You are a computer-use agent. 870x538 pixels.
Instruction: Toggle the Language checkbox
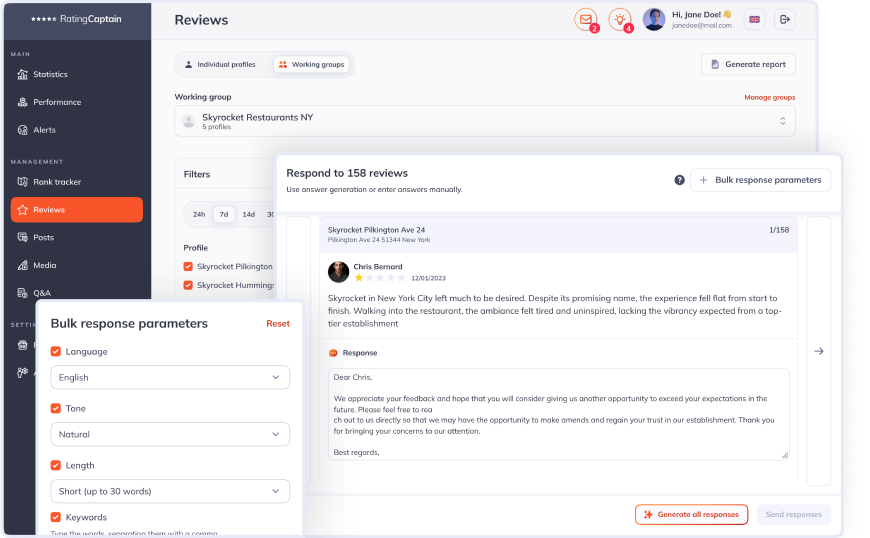[x=55, y=351]
